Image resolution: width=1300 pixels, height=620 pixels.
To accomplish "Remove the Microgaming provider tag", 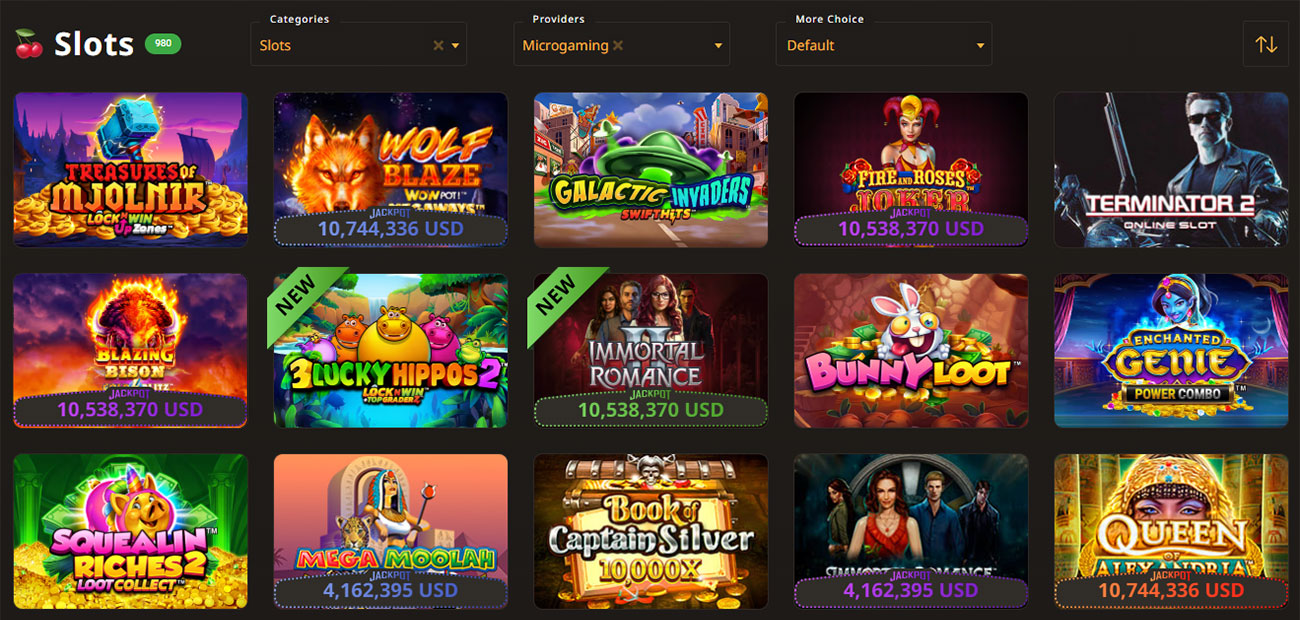I will click(x=618, y=45).
